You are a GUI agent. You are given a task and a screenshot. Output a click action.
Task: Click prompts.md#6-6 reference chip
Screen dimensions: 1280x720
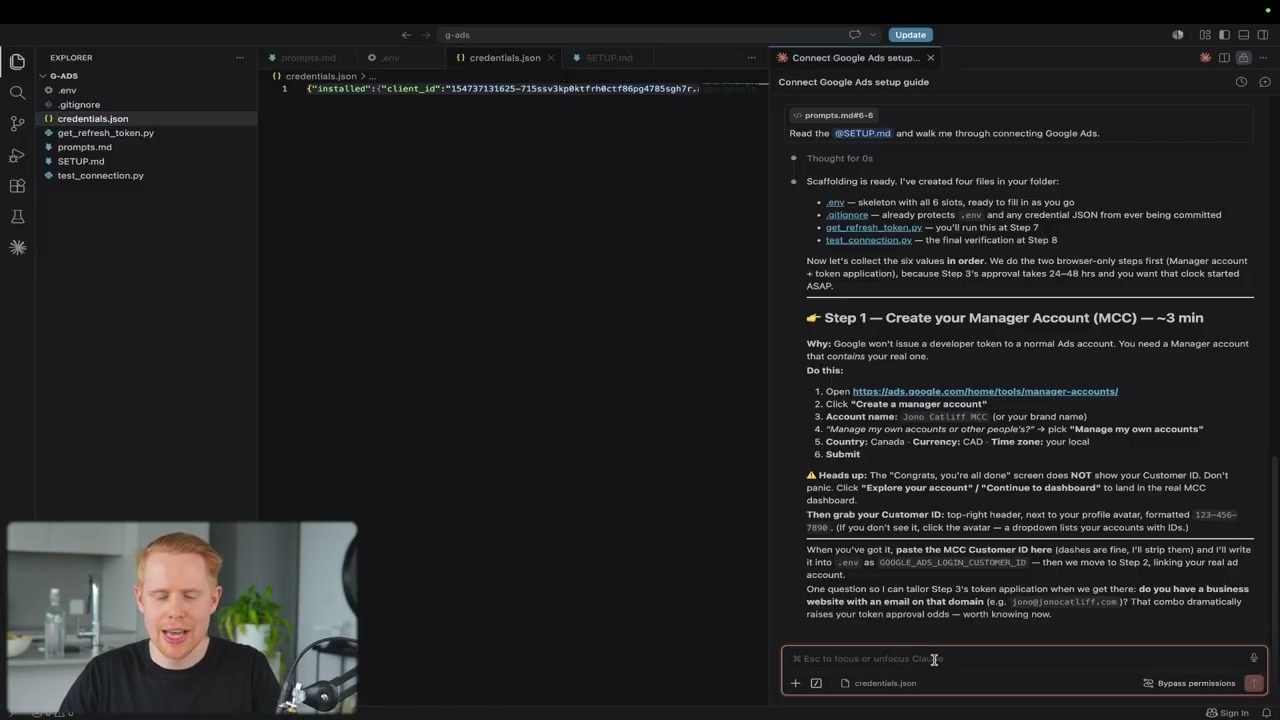(833, 115)
